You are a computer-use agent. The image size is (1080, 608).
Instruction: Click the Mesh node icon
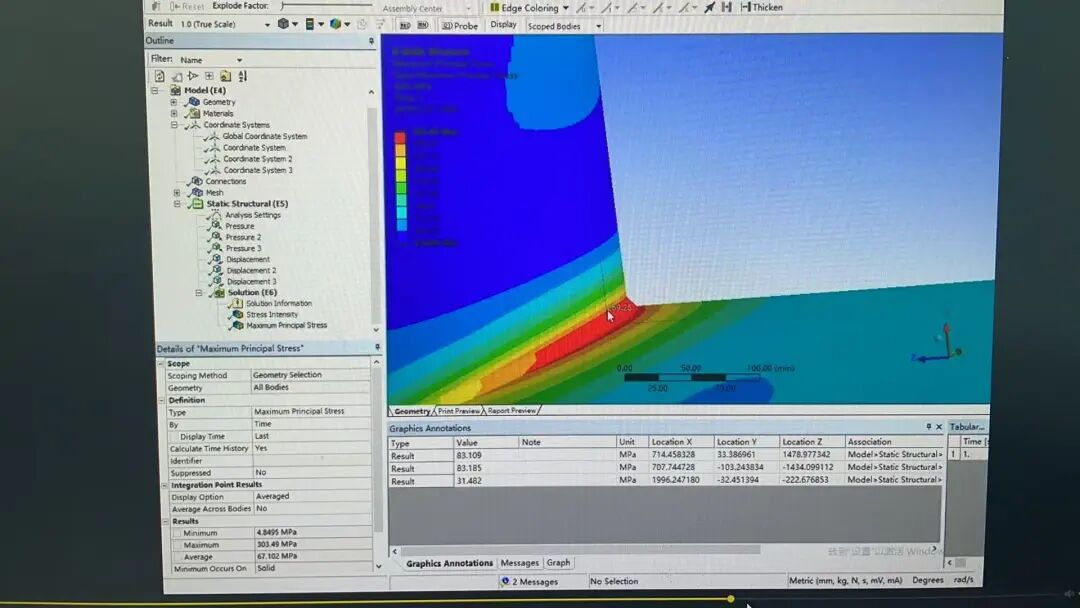point(197,193)
